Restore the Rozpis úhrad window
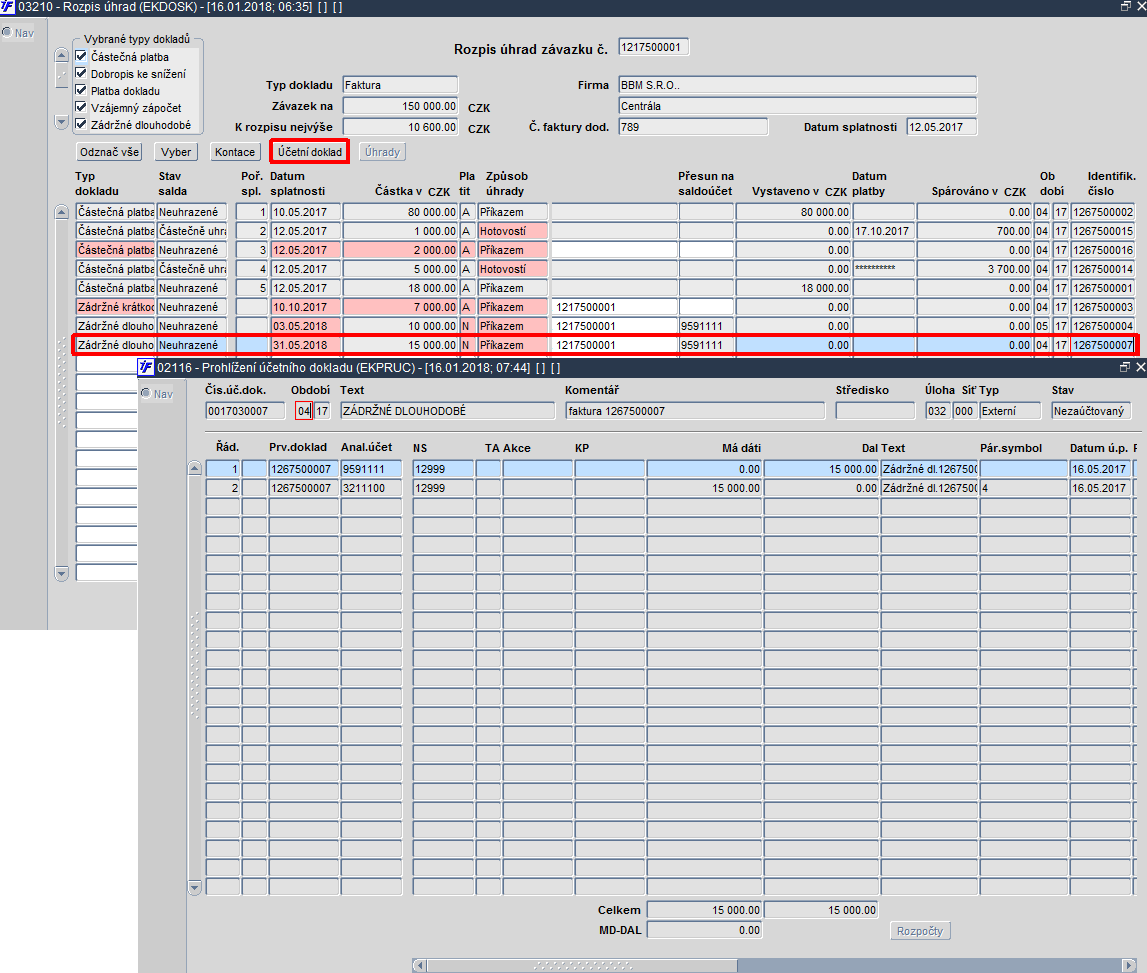 point(1126,7)
